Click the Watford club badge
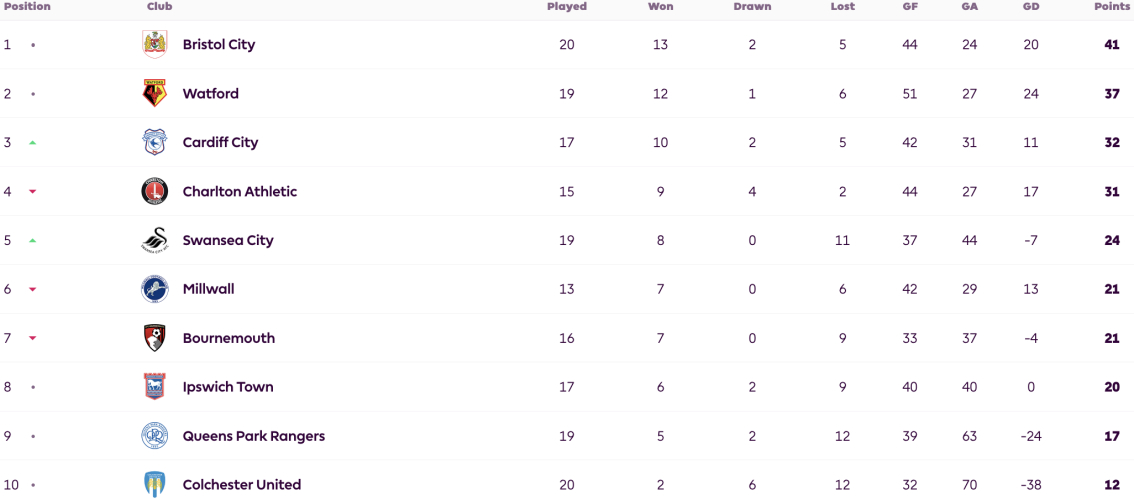Image resolution: width=1134 pixels, height=500 pixels. (x=154, y=93)
